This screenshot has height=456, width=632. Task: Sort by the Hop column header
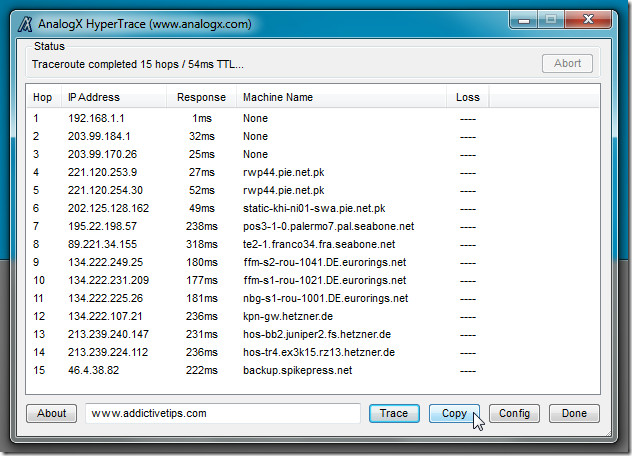point(43,97)
